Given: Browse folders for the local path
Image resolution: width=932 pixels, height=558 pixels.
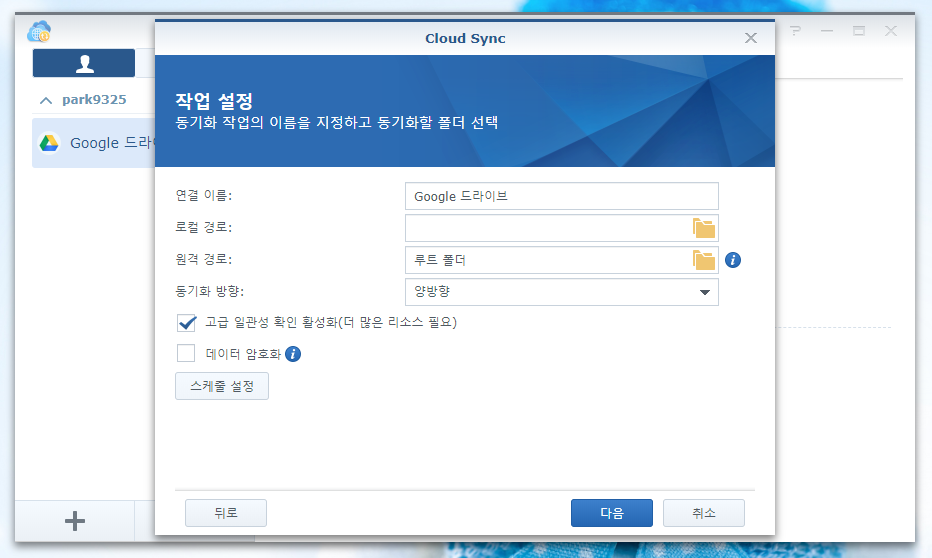Looking at the screenshot, I should tap(704, 228).
